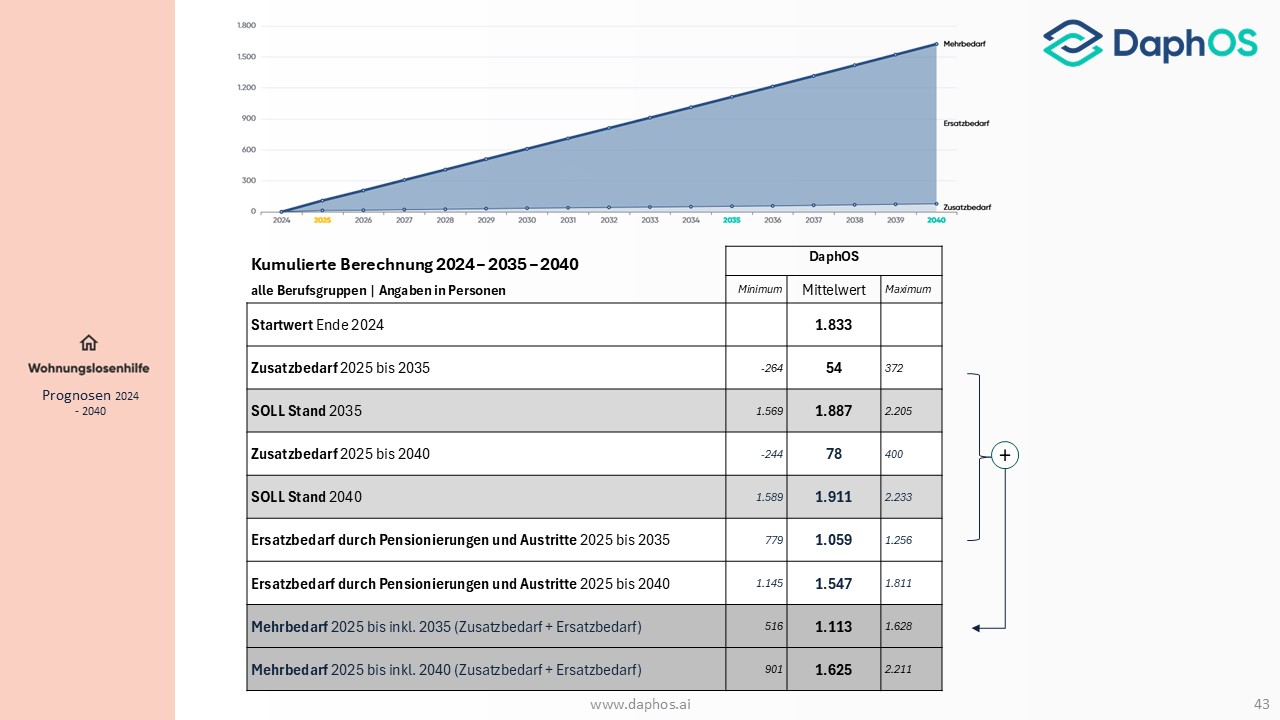The image size is (1280, 720).
Task: Click the house icon above Wohnungslosenhilfe
Action: point(89,343)
